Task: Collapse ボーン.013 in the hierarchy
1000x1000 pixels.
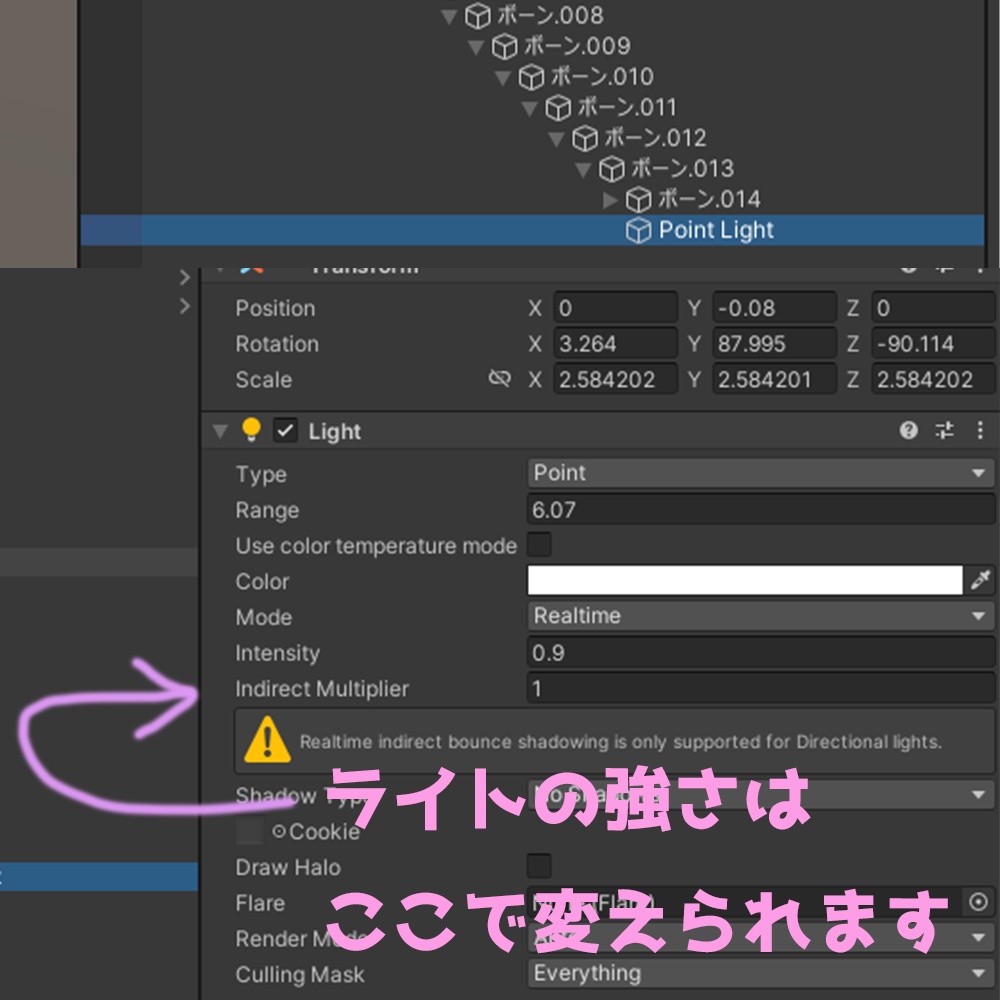Action: tap(583, 168)
